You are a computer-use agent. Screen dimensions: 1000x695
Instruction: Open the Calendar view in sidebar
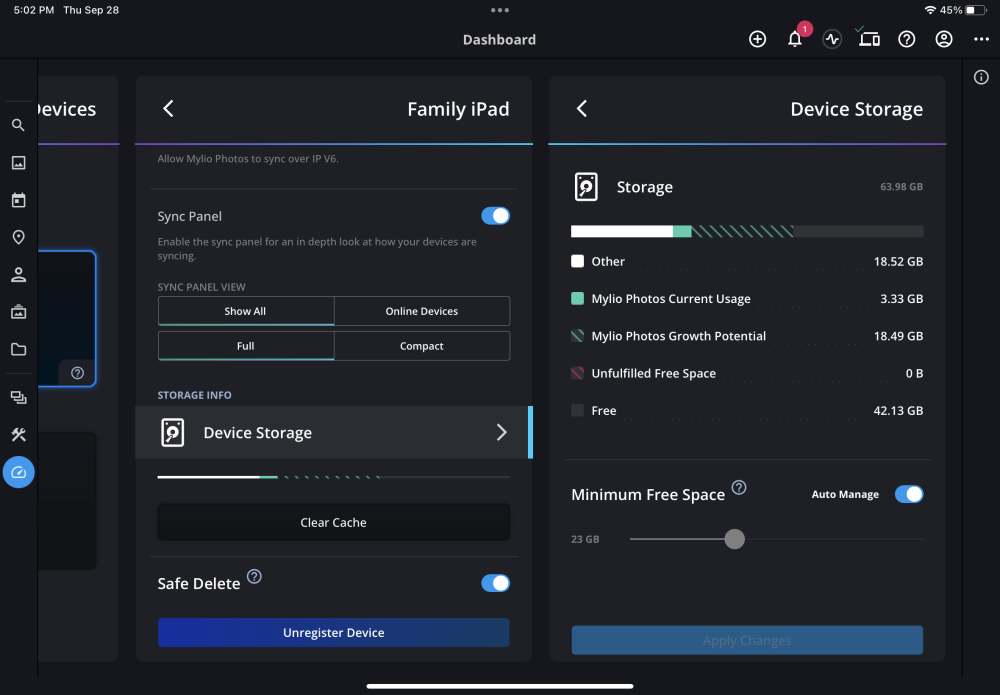tap(18, 200)
